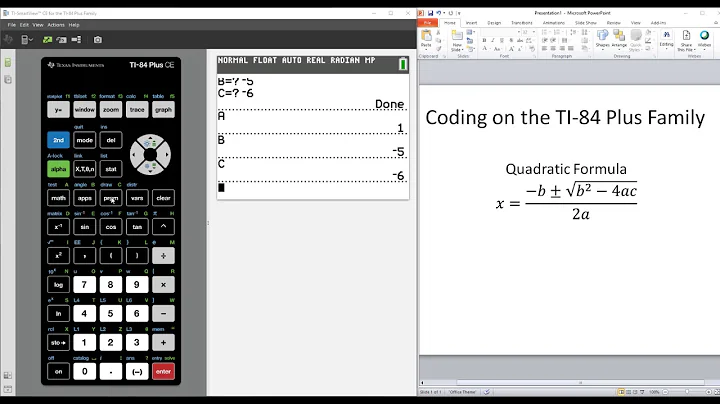
Task: Switch to the Design tab in PowerPoint
Action: [x=494, y=22]
